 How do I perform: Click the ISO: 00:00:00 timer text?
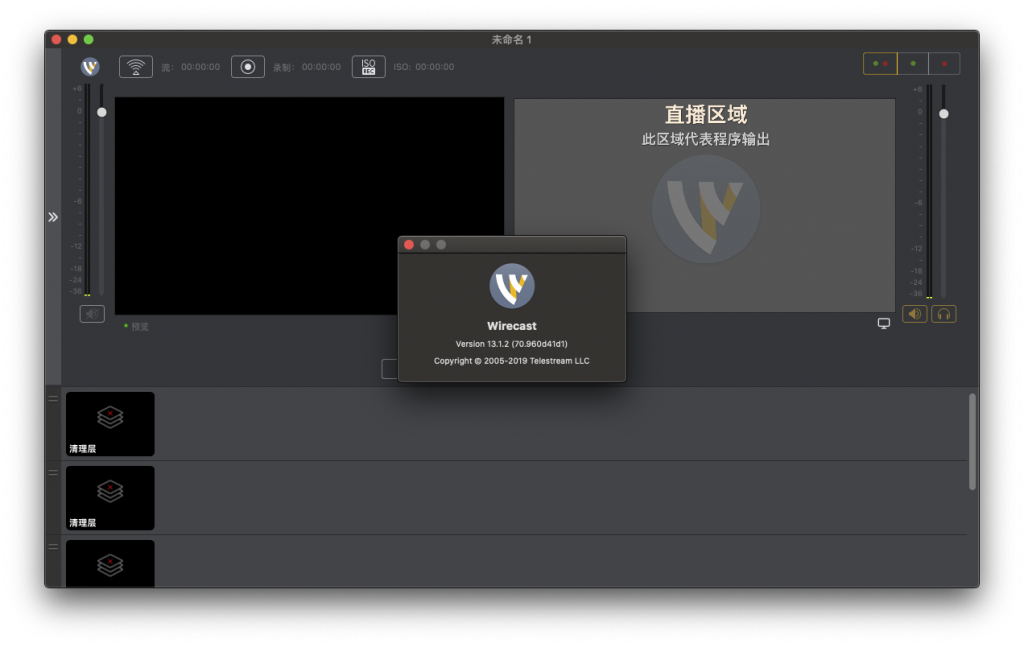[x=424, y=67]
